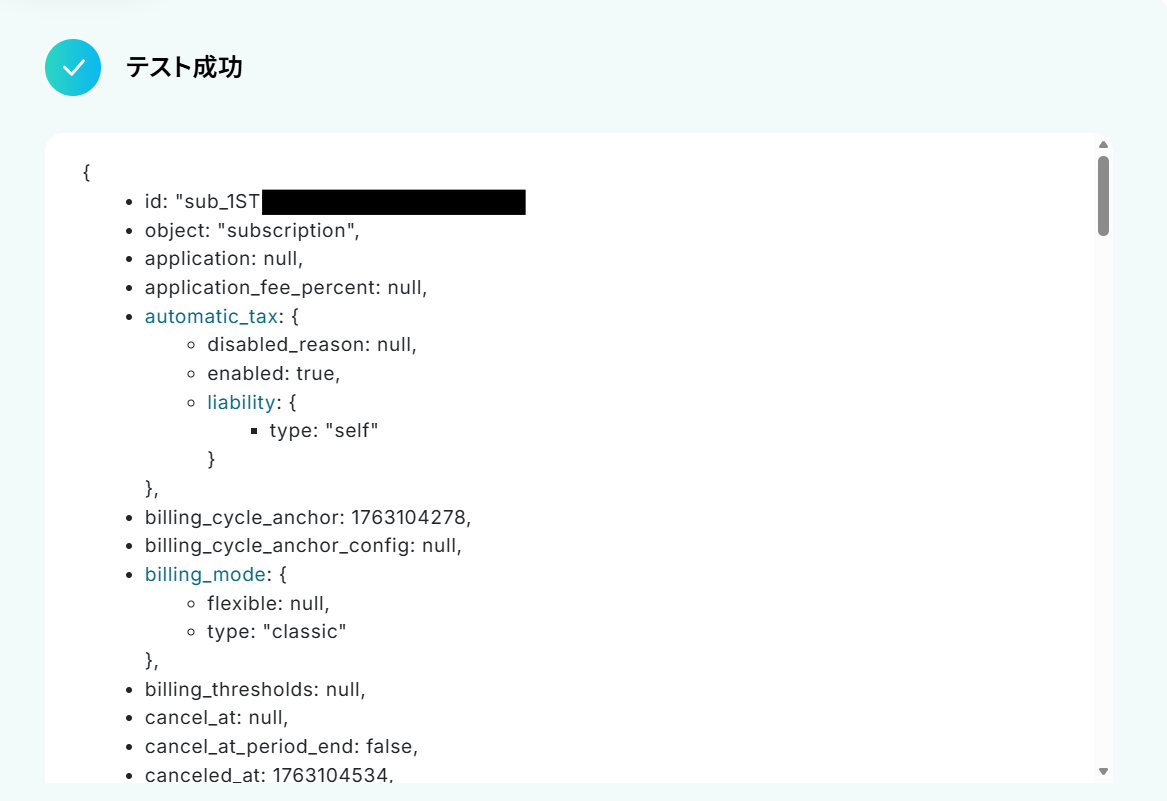Click the type self entry
Viewport: 1167px width, 801px height.
324,431
